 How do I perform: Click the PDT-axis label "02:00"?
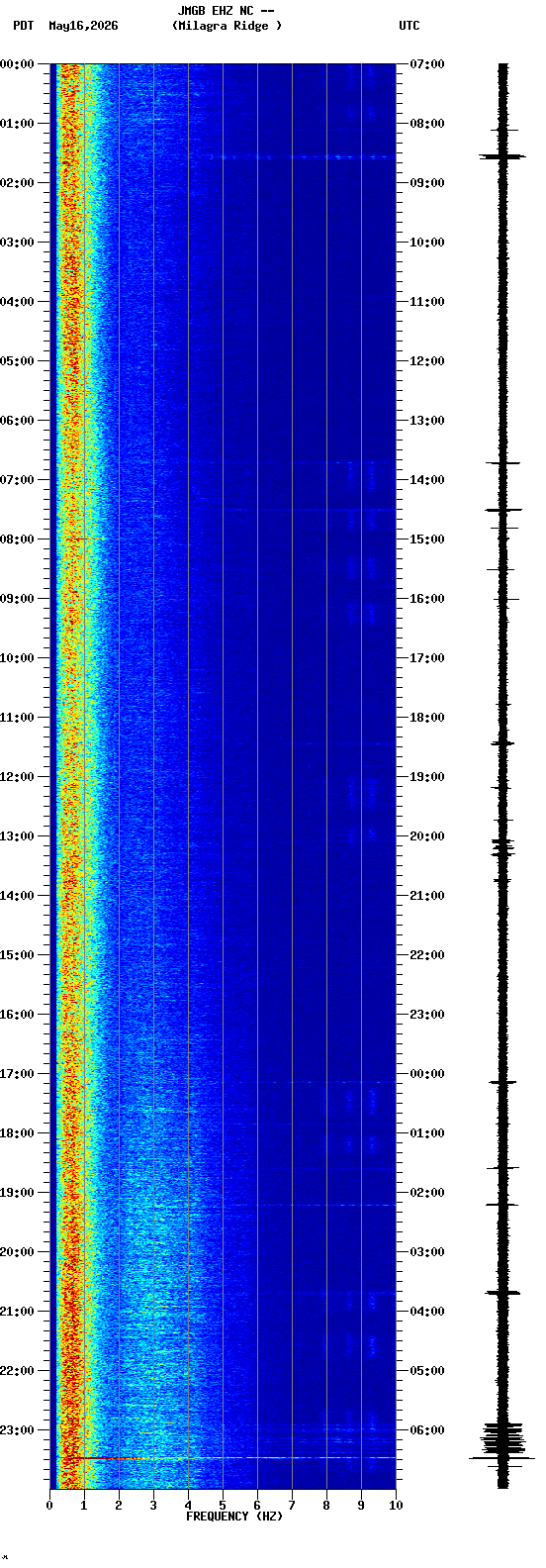coord(17,183)
